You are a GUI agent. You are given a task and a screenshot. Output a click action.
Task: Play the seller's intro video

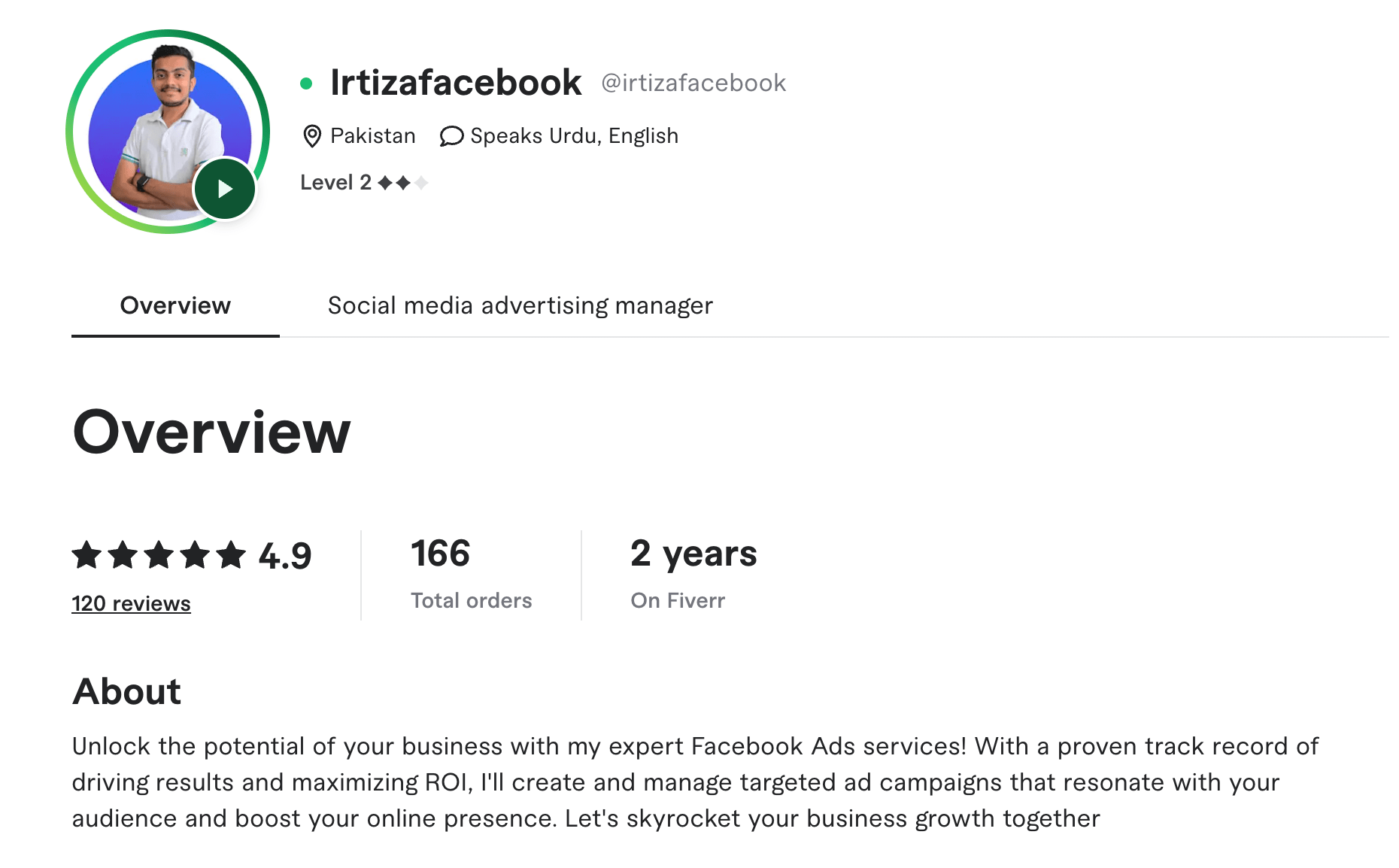(x=224, y=189)
